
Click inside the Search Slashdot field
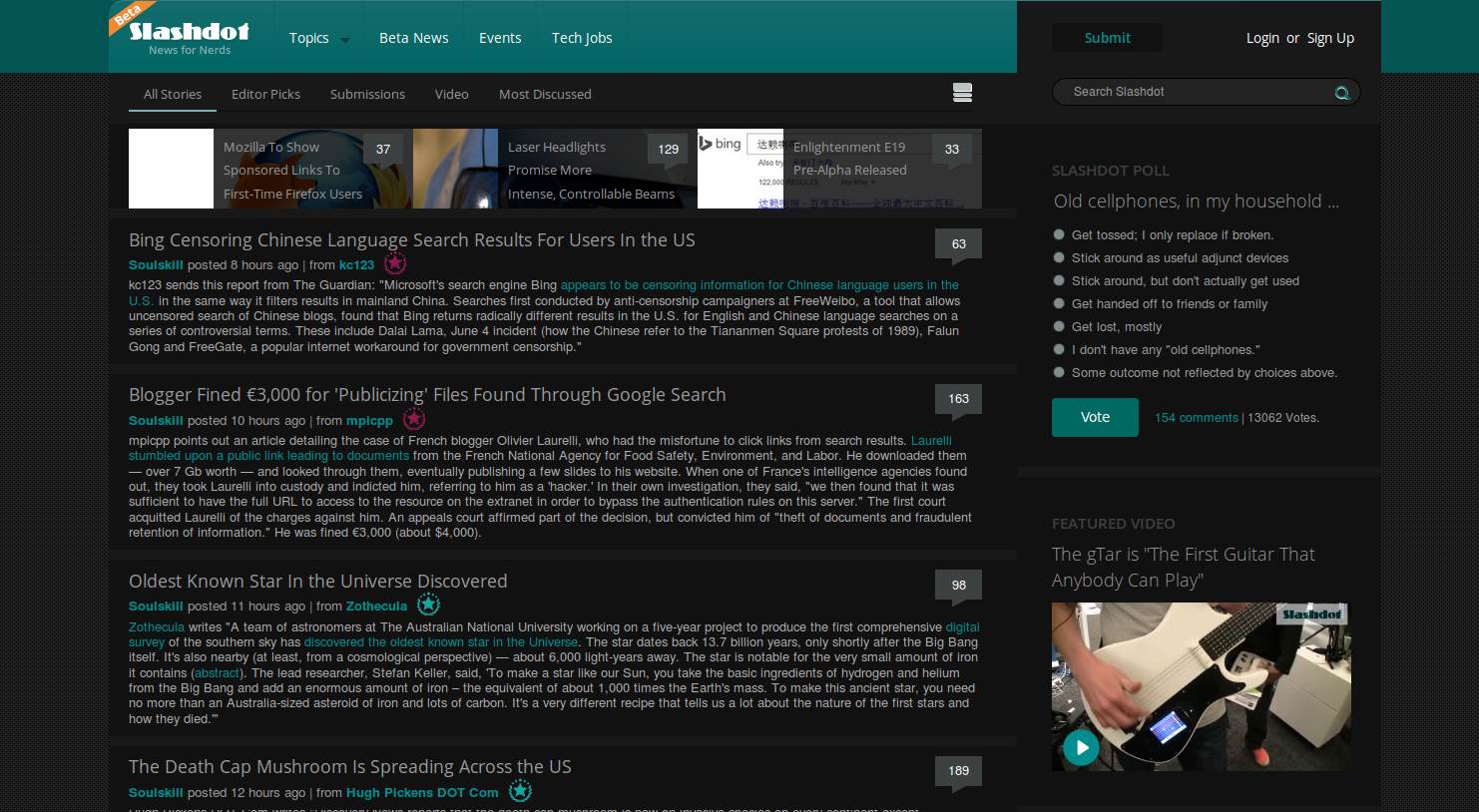1178,92
